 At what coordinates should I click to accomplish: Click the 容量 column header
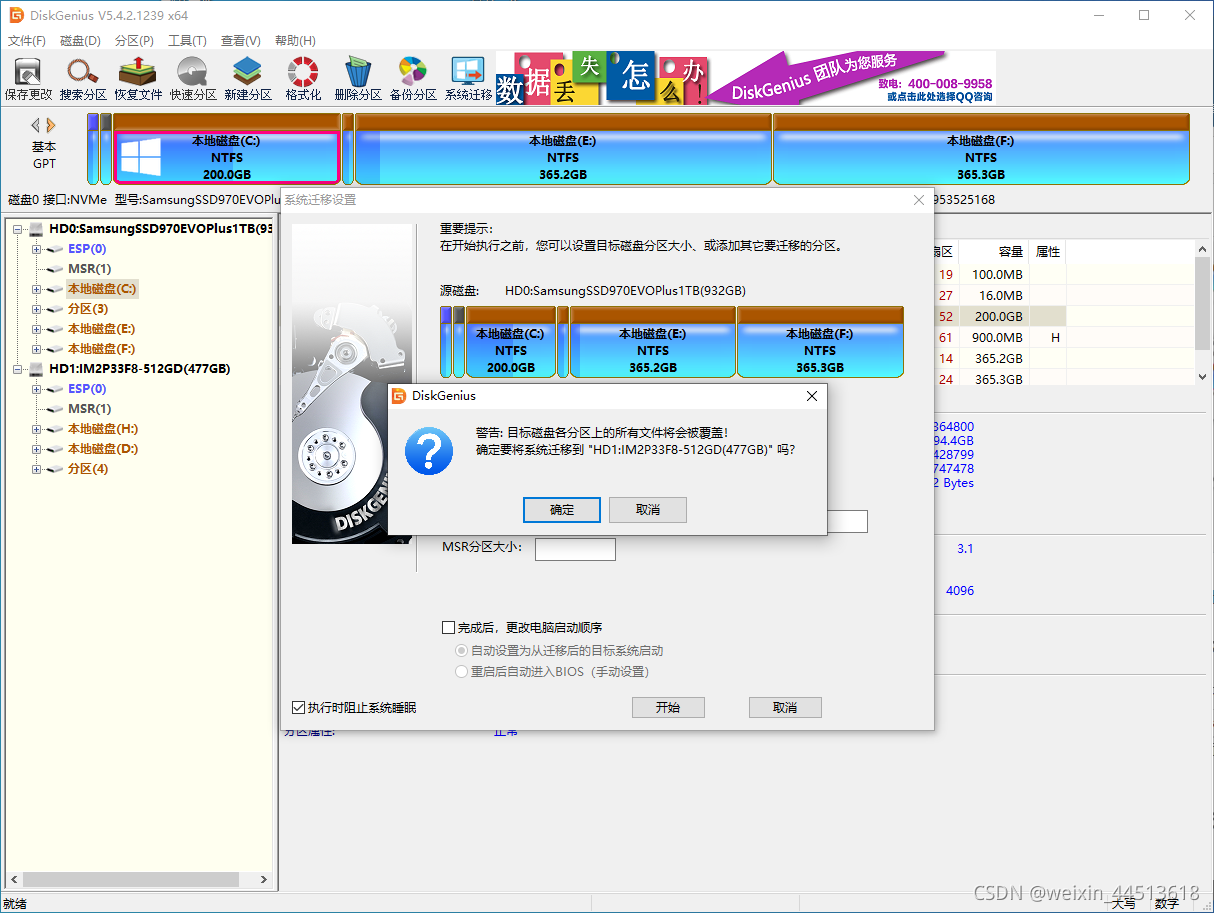point(1011,251)
